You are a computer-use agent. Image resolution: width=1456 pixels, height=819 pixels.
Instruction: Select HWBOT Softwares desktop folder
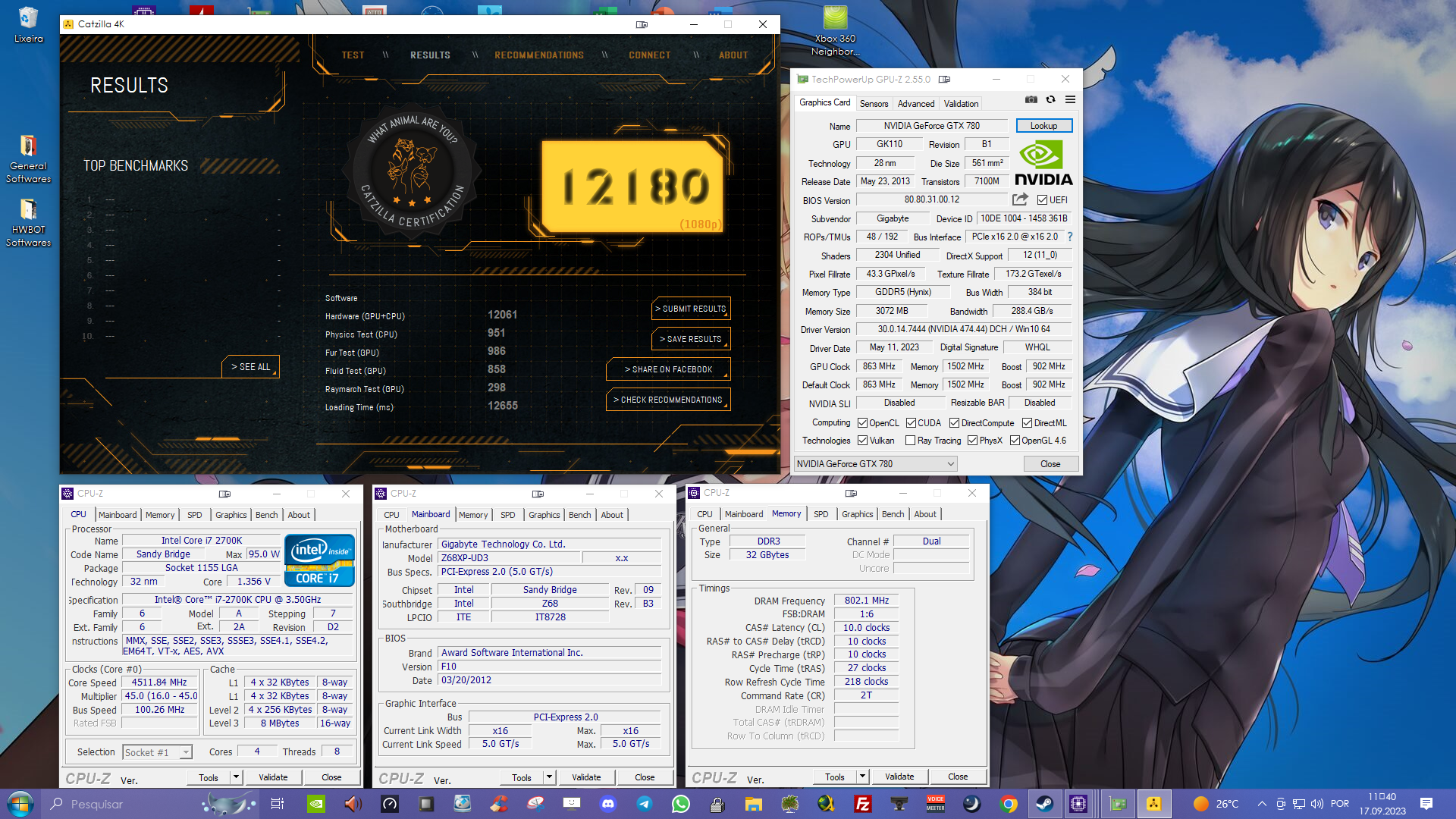[28, 223]
